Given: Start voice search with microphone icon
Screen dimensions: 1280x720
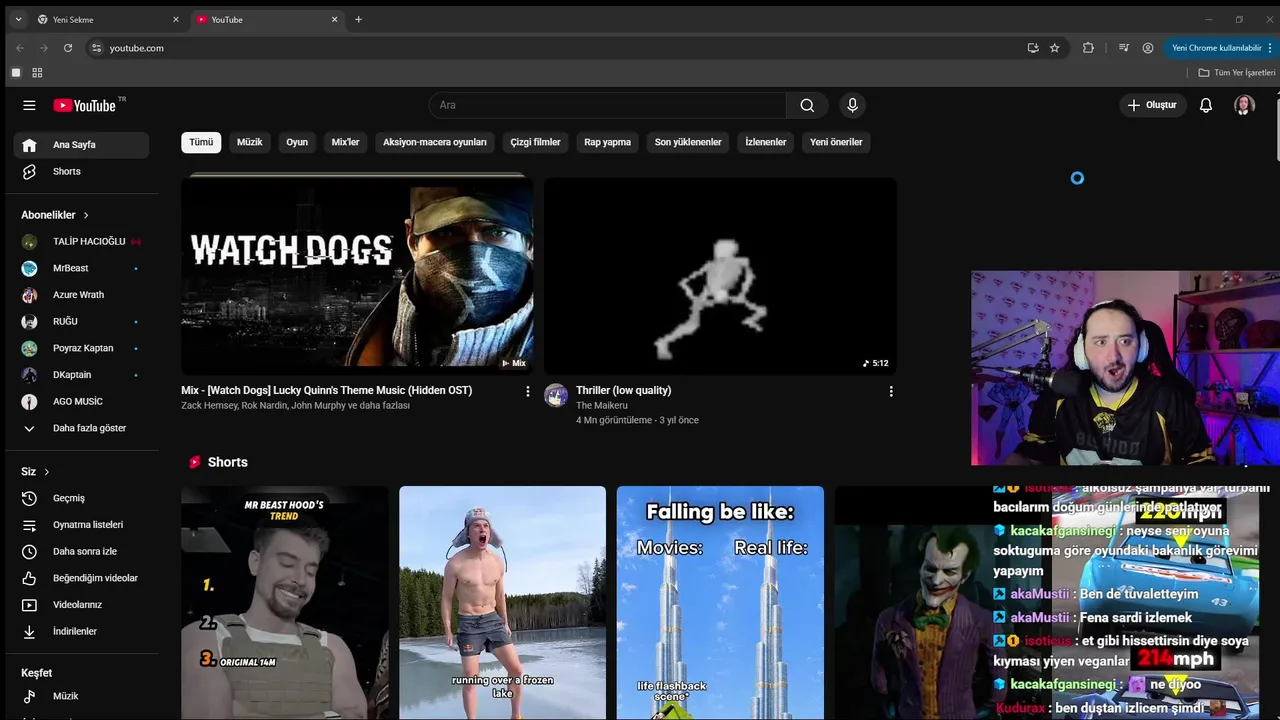Looking at the screenshot, I should [852, 105].
